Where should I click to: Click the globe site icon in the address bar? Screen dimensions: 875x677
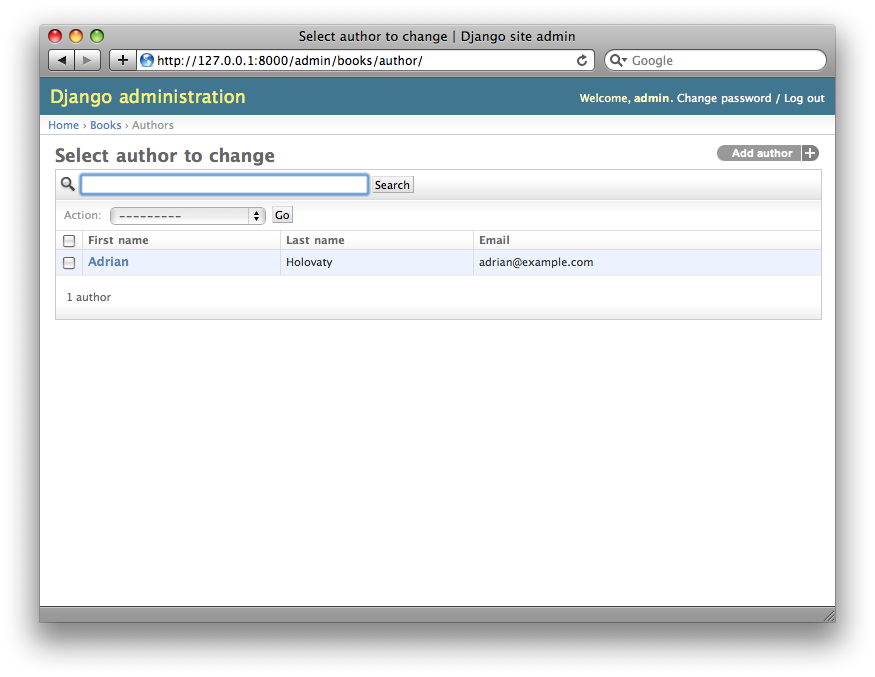tap(147, 60)
